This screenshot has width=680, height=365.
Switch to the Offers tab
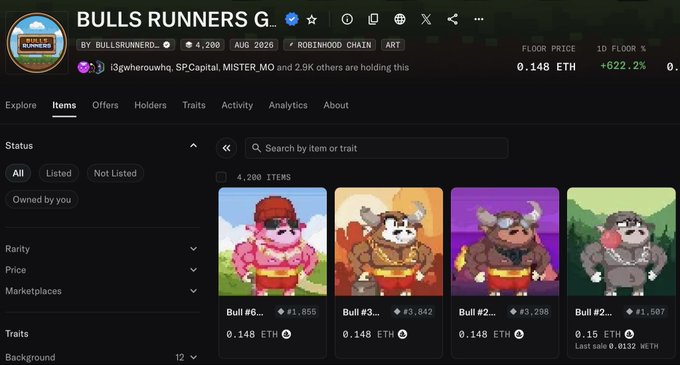[x=105, y=105]
